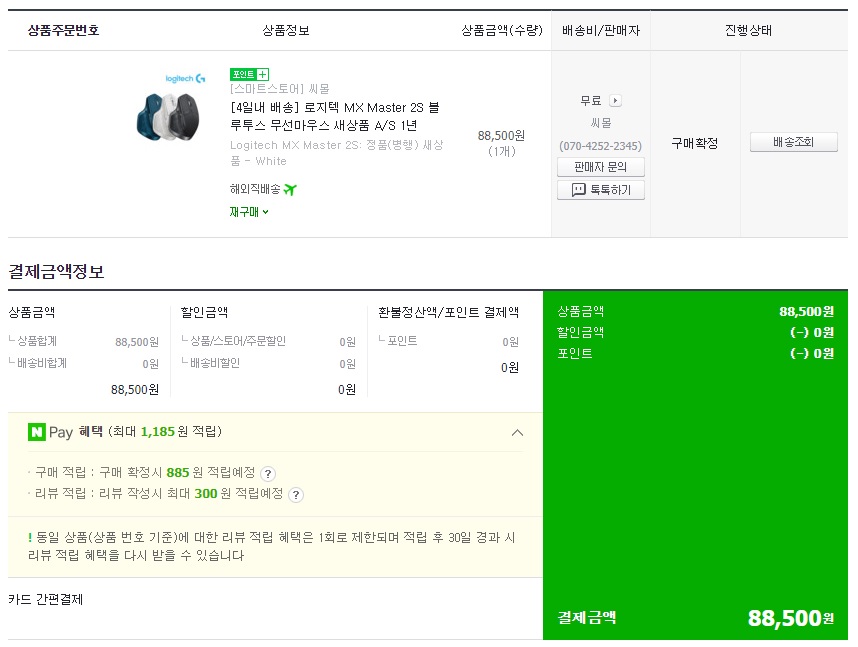This screenshot has width=858, height=647.
Task: Open help for 리뷰 적립 question mark
Action: tap(295, 495)
